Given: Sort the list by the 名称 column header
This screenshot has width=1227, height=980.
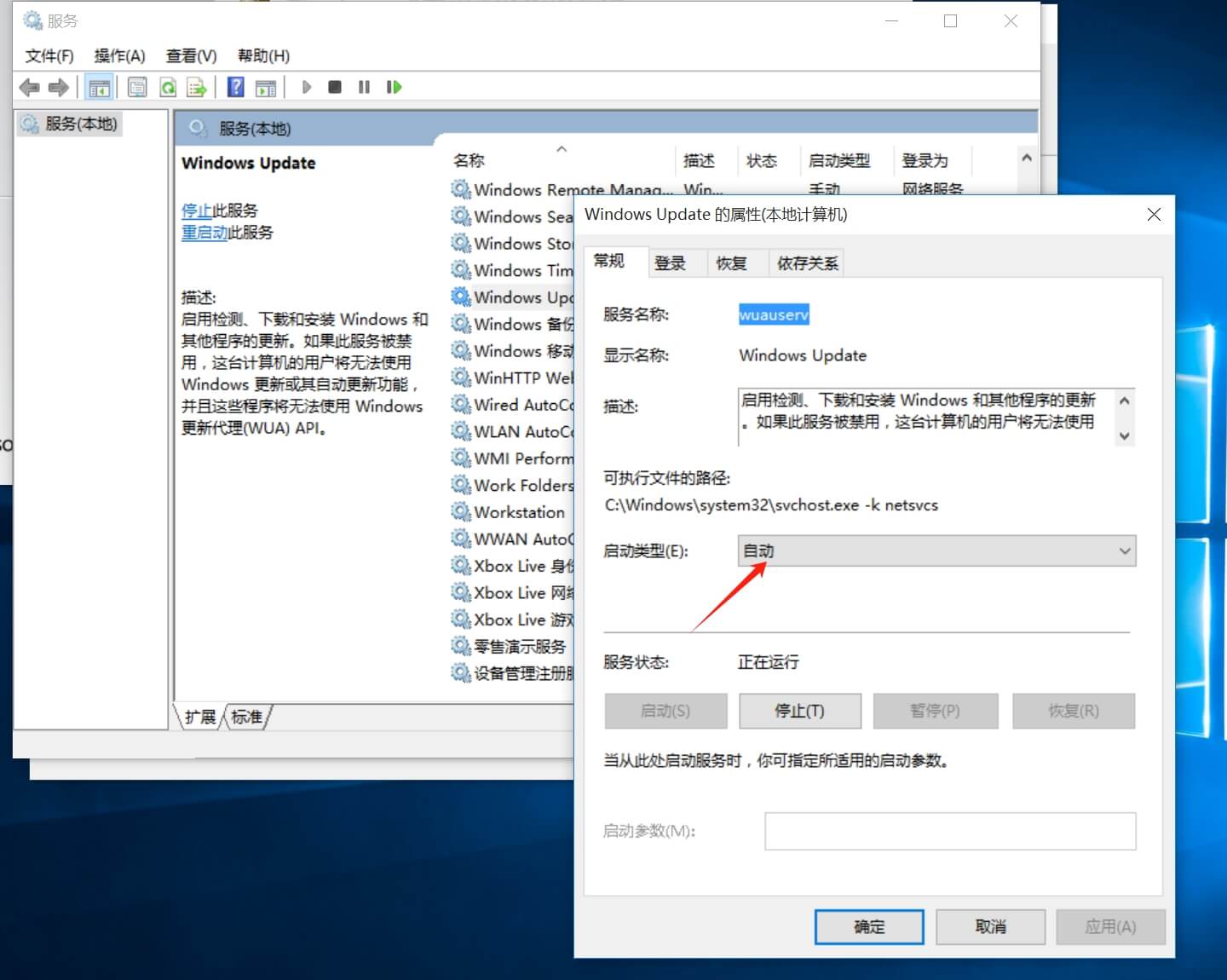Looking at the screenshot, I should pyautogui.click(x=469, y=160).
